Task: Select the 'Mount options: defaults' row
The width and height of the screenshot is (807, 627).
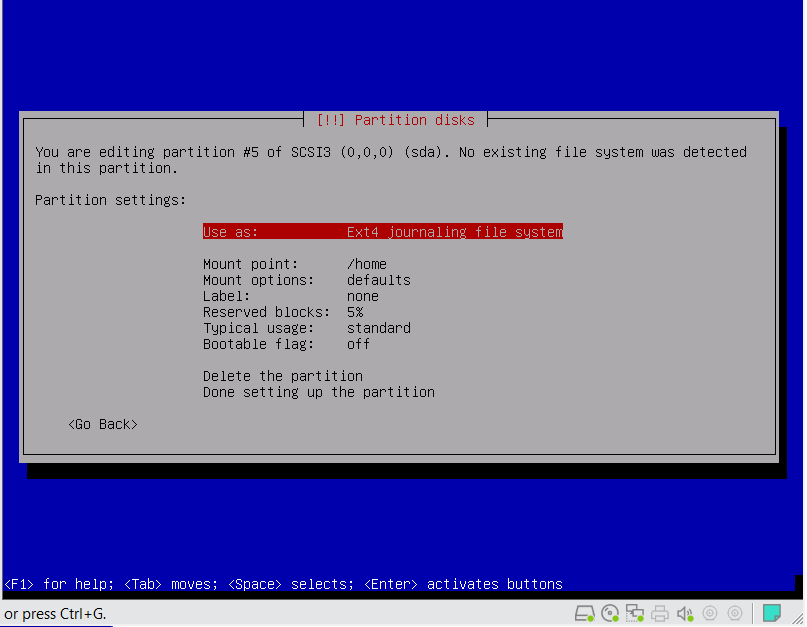Action: tap(307, 280)
